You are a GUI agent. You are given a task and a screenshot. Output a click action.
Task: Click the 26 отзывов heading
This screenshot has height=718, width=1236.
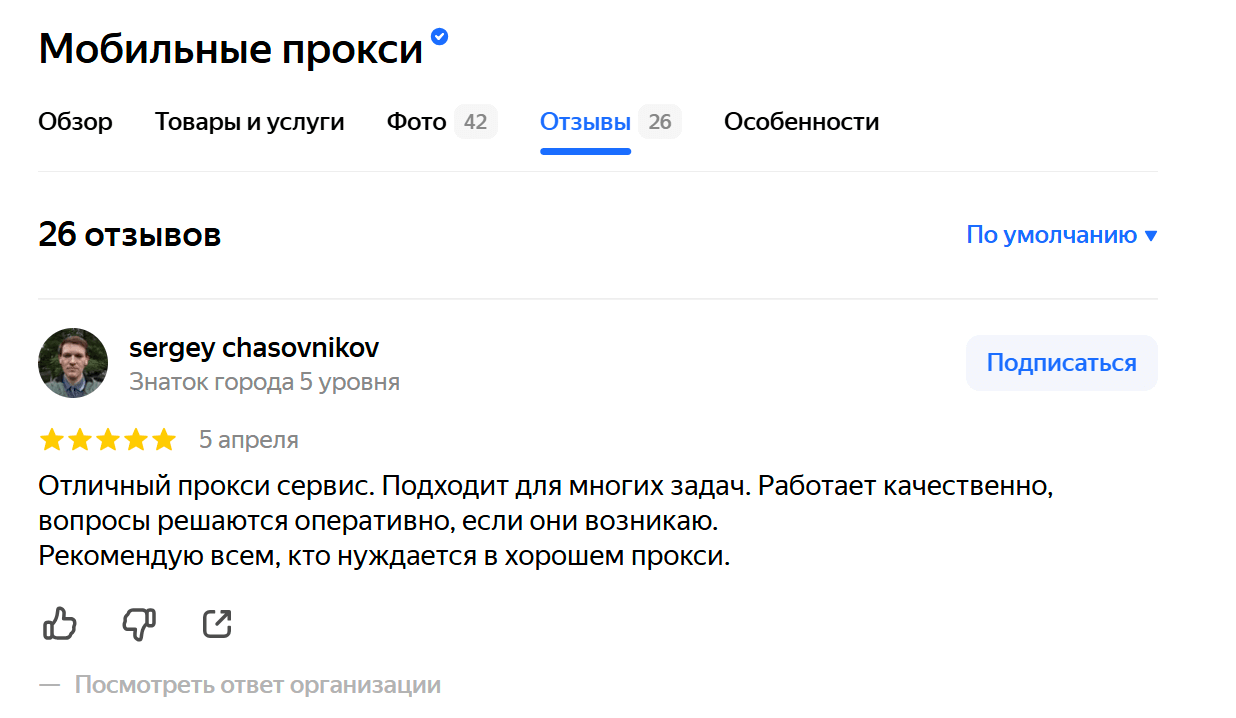pyautogui.click(x=129, y=235)
